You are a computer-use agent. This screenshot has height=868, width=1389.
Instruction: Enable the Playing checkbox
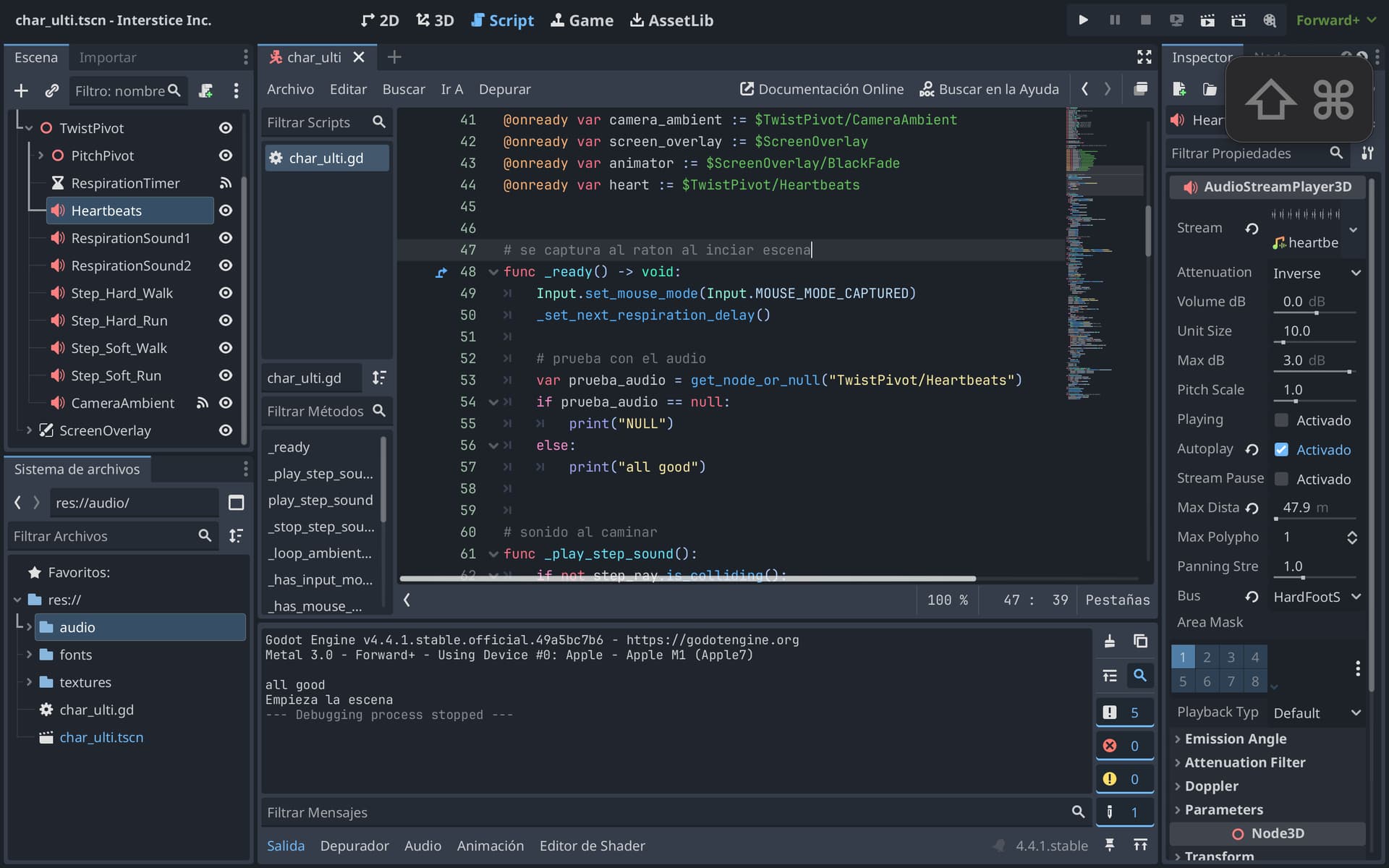(x=1281, y=420)
